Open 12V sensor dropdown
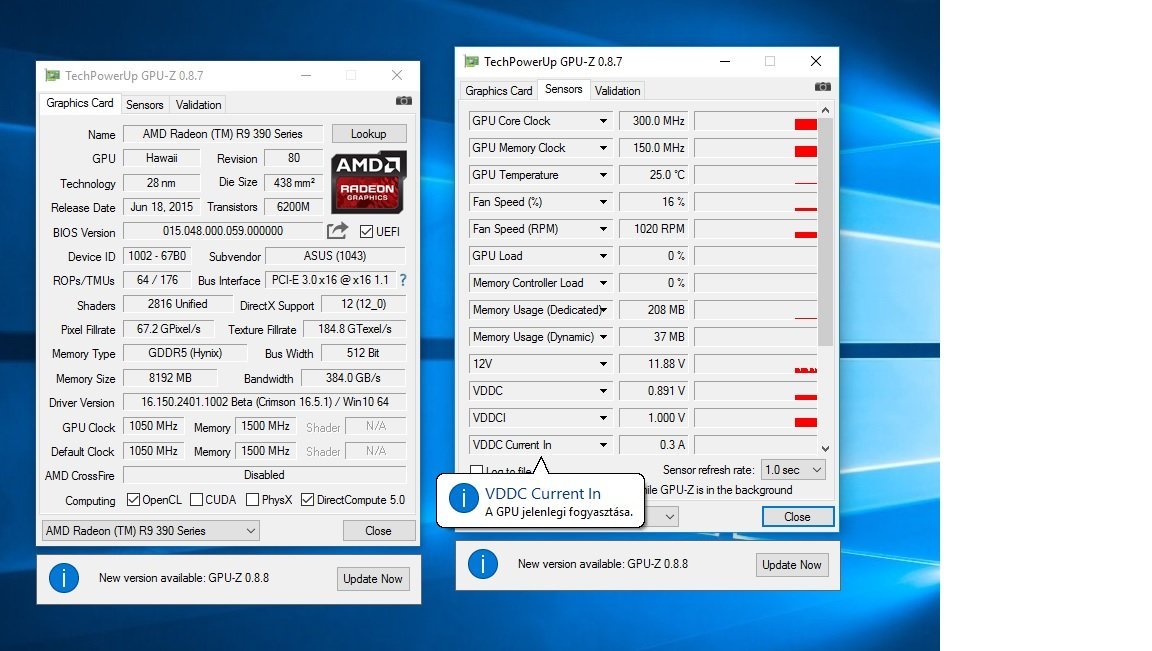 pos(603,364)
